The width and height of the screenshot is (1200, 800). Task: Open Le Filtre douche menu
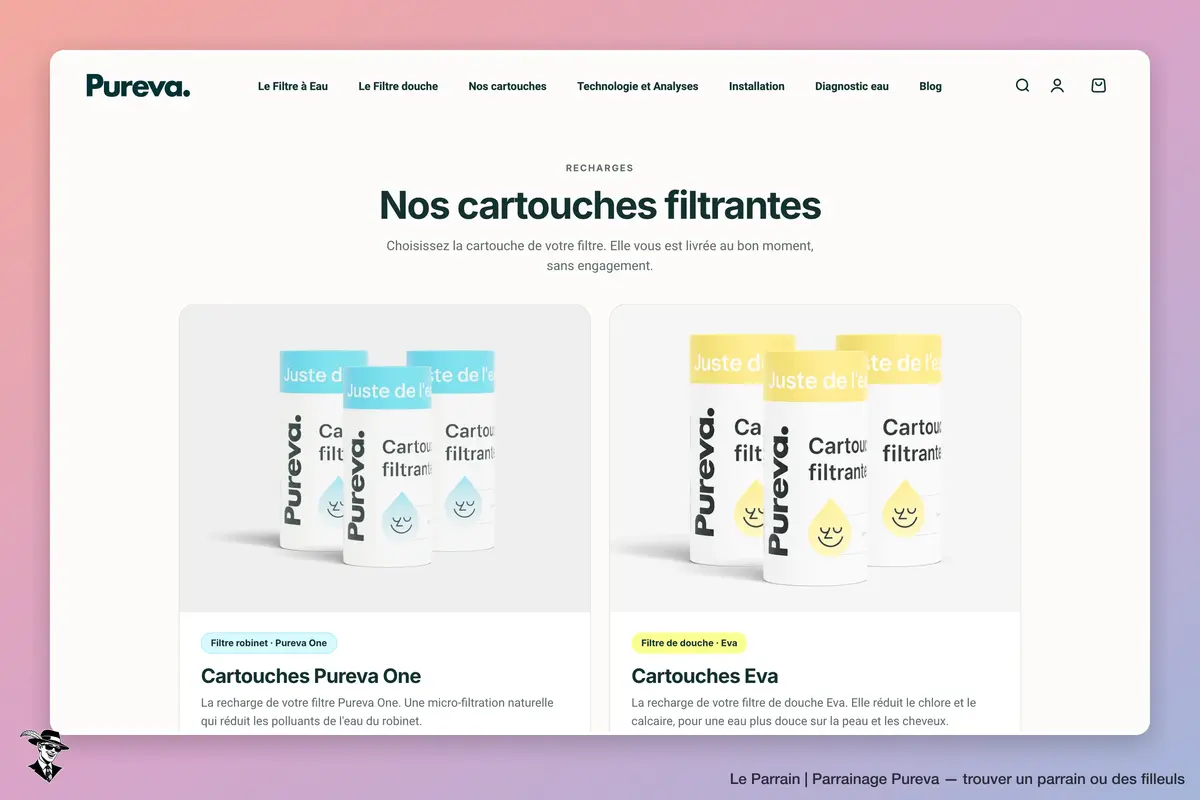(x=398, y=86)
